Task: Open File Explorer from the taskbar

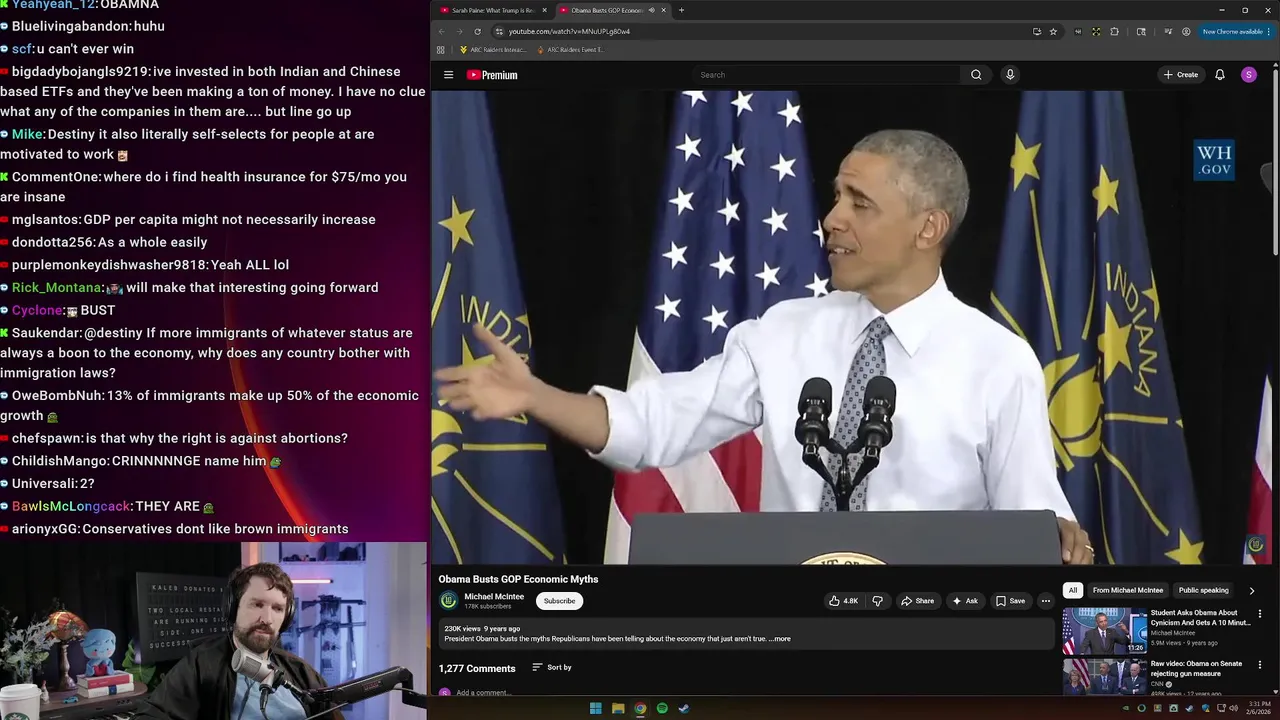Action: pyautogui.click(x=618, y=708)
